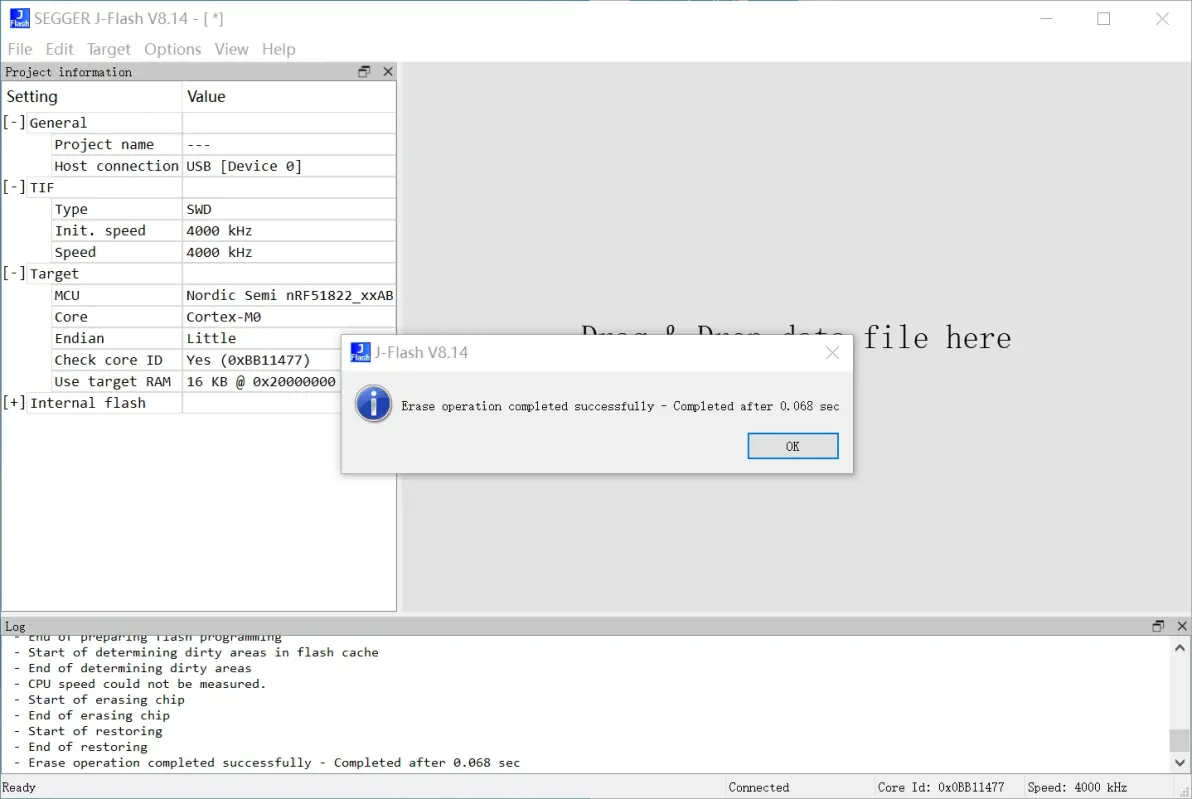Select the Endian row
This screenshot has height=799, width=1192.
click(x=198, y=338)
